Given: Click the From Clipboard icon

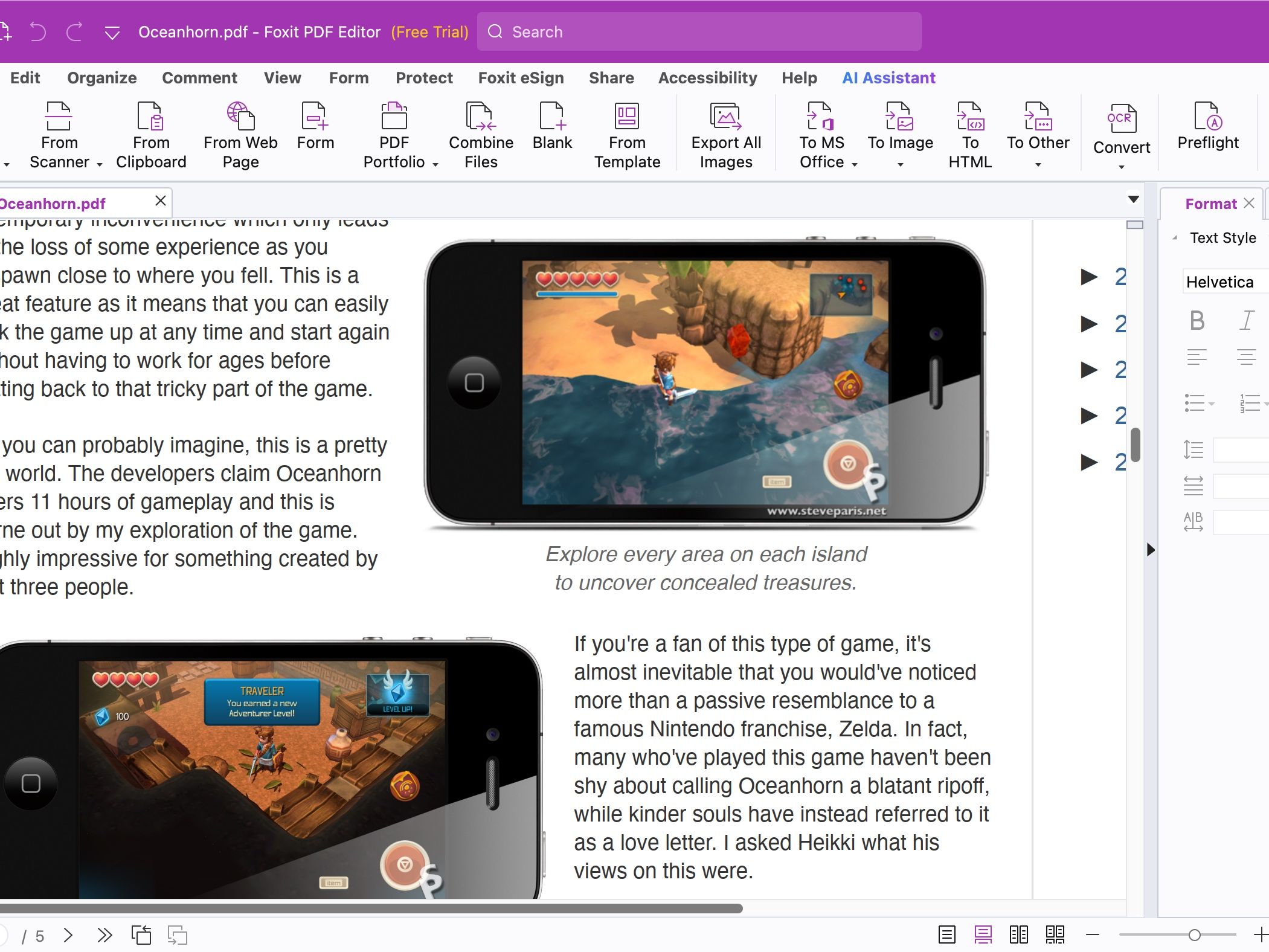Looking at the screenshot, I should coord(150,117).
